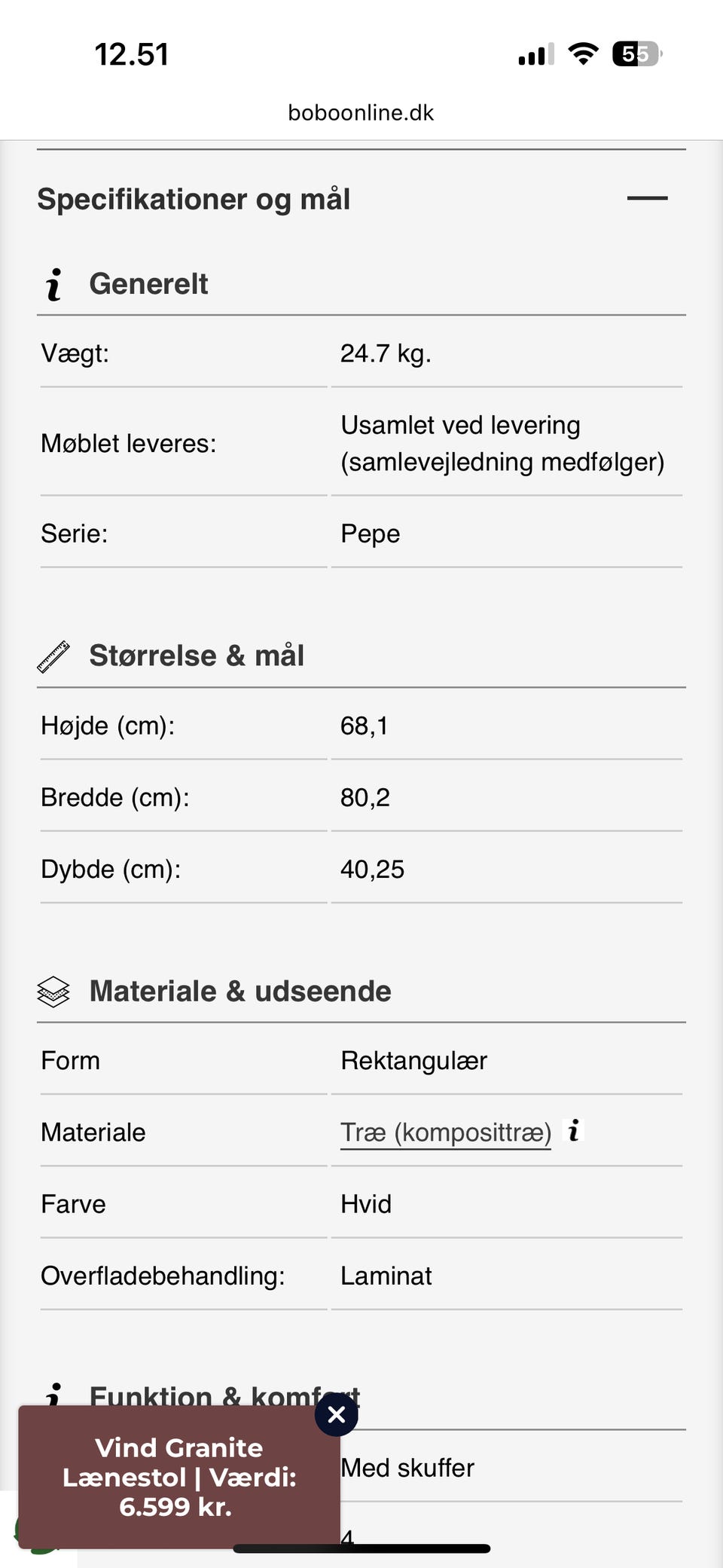Tap the boboonline.dk address bar

pos(361,113)
